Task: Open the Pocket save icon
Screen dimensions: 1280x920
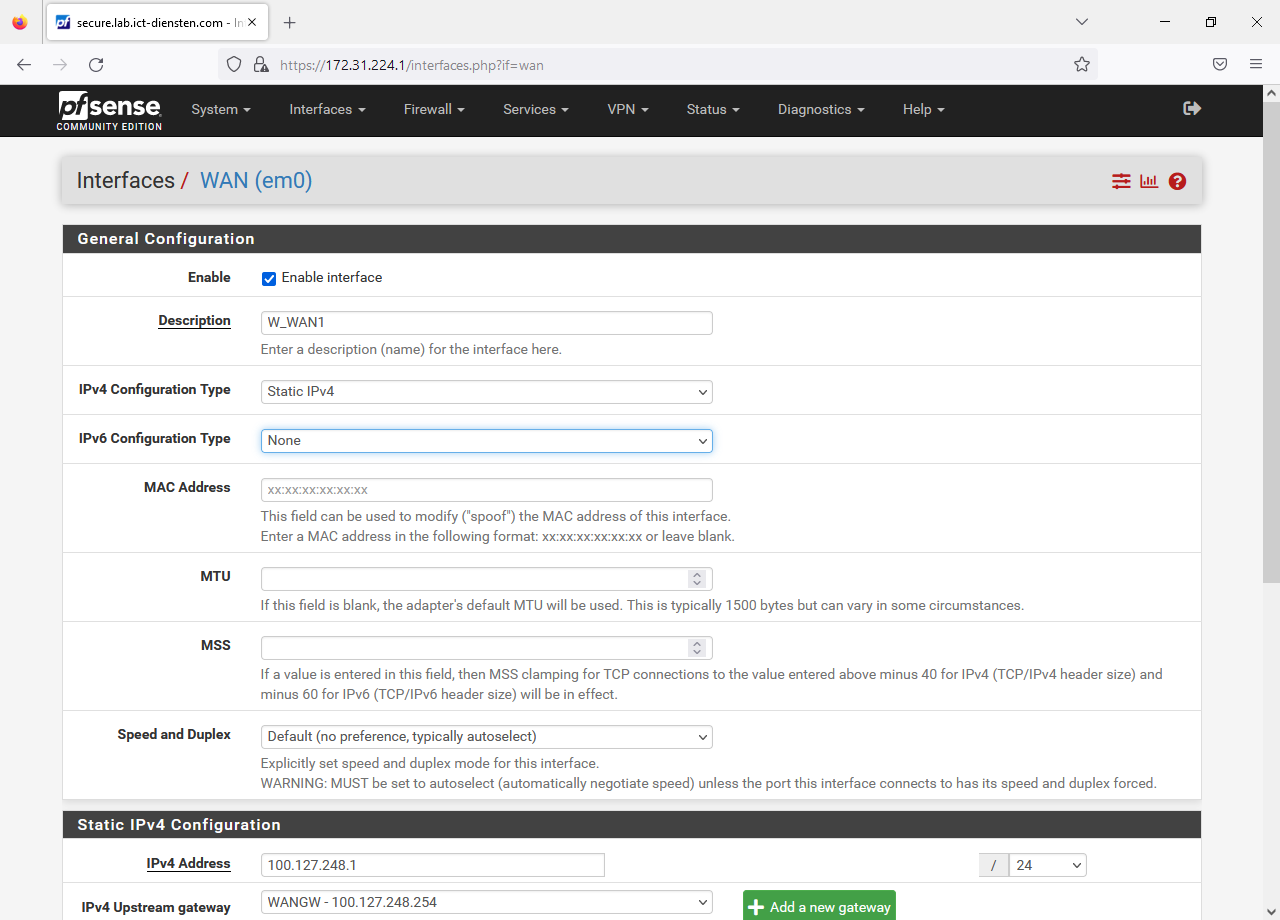Action: [x=1220, y=64]
